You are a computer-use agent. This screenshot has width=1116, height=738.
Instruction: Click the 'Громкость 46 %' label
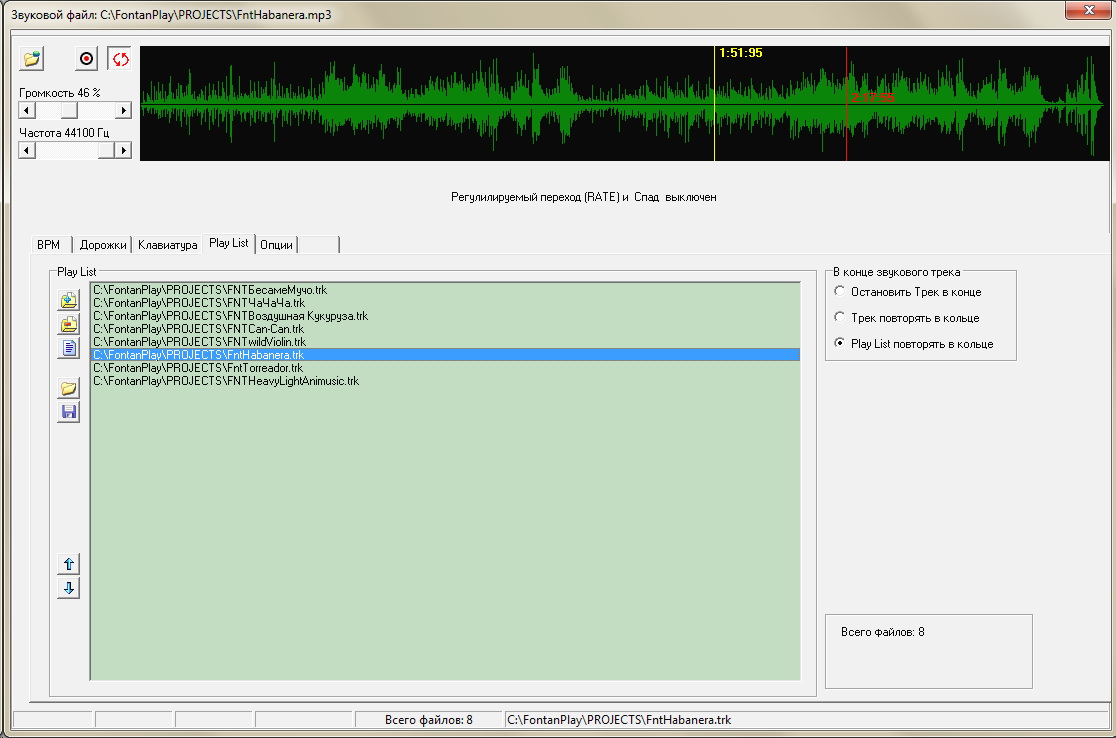click(x=60, y=93)
